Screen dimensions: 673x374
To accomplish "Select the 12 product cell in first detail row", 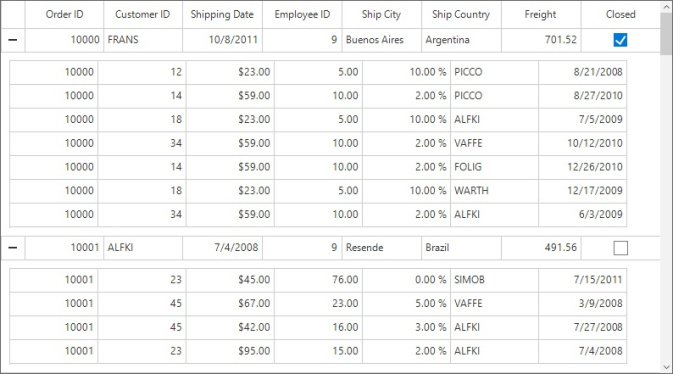I will point(142,72).
